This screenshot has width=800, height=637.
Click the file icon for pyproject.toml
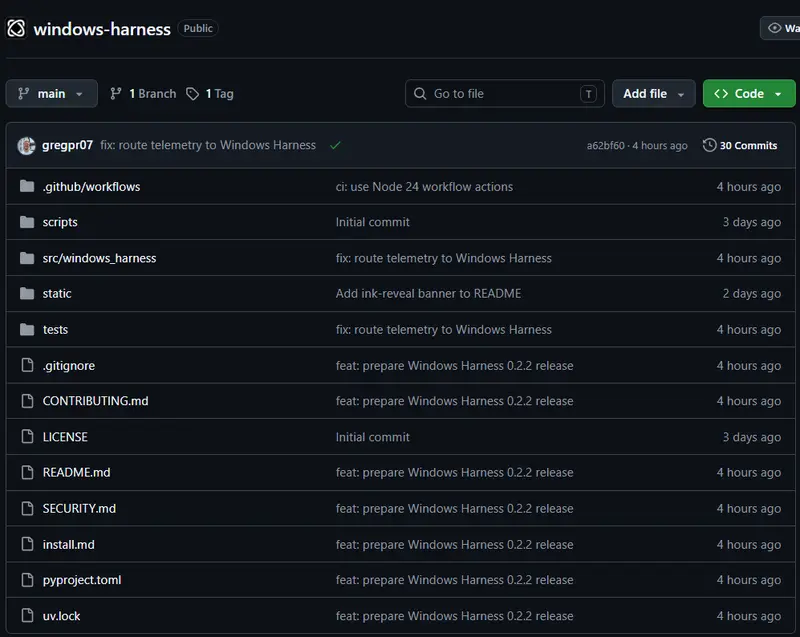(x=27, y=580)
